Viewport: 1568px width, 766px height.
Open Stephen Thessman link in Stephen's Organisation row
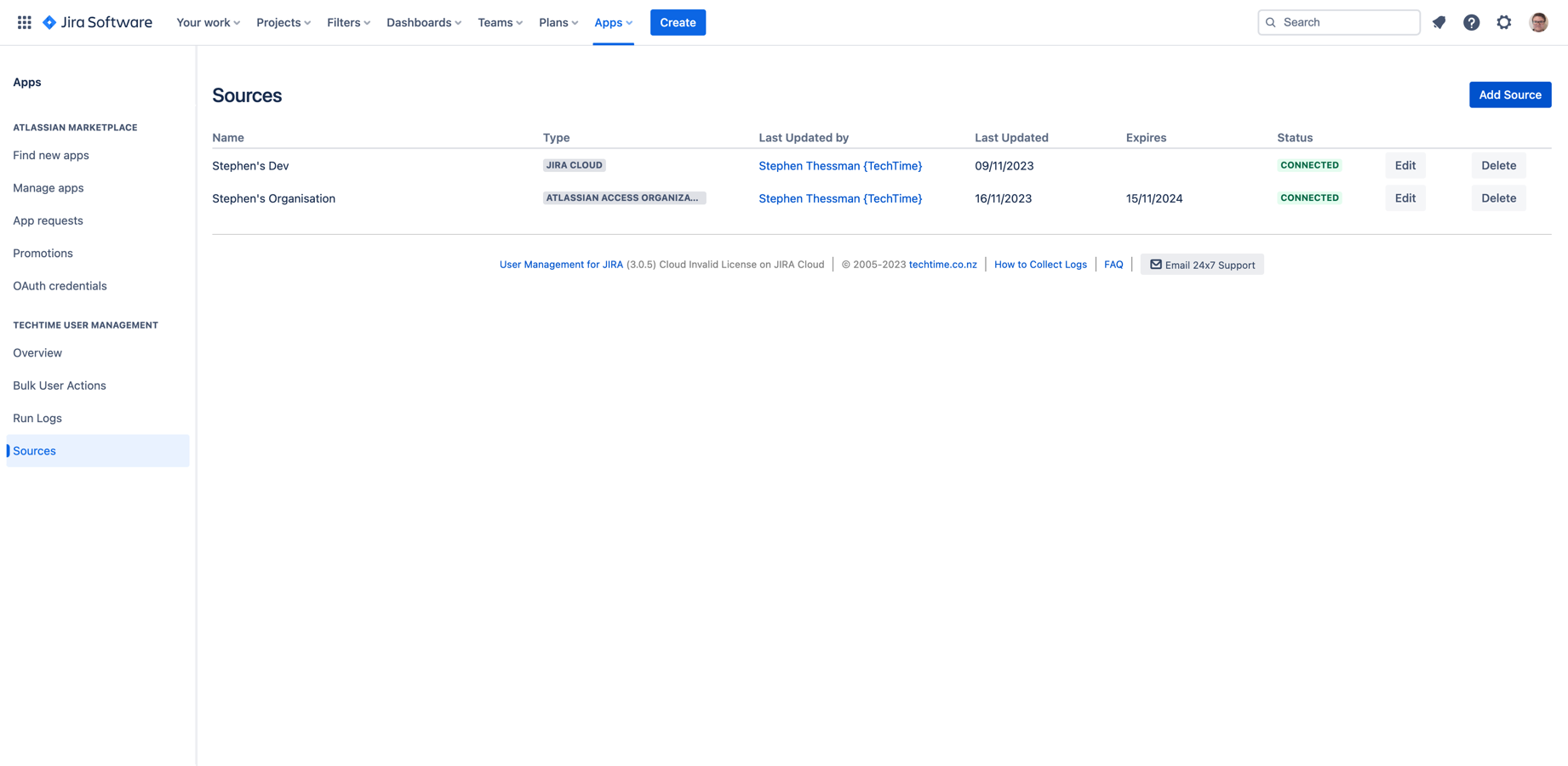(x=840, y=198)
